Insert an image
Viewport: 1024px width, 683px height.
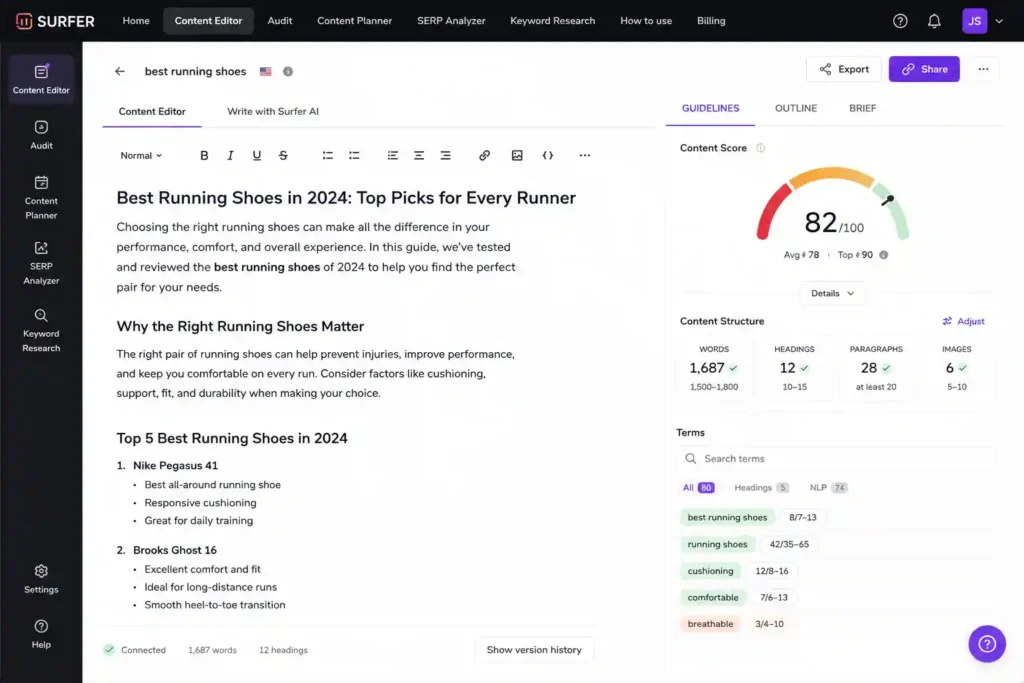[x=517, y=155]
